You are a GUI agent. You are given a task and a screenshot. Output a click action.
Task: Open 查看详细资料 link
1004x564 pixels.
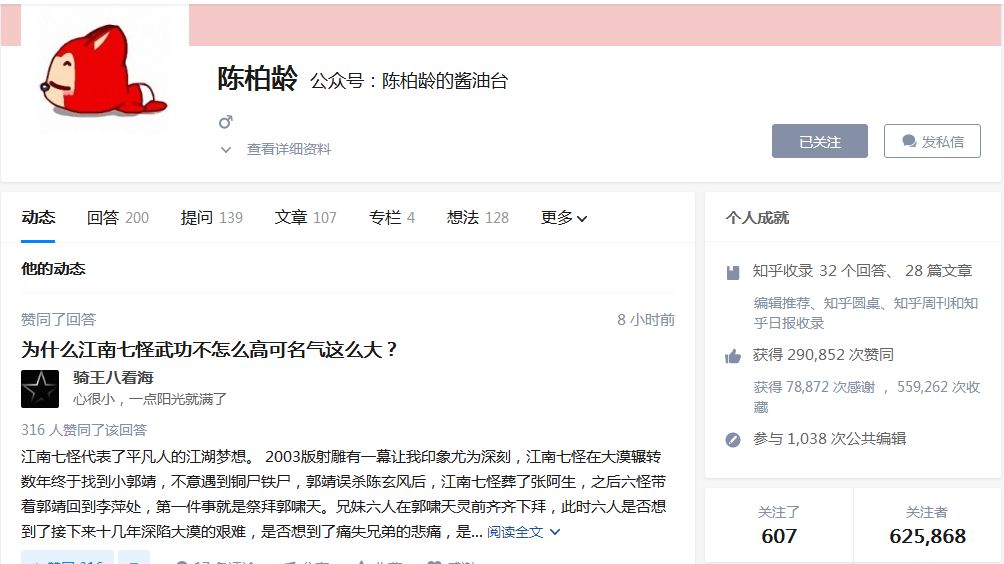click(x=289, y=149)
